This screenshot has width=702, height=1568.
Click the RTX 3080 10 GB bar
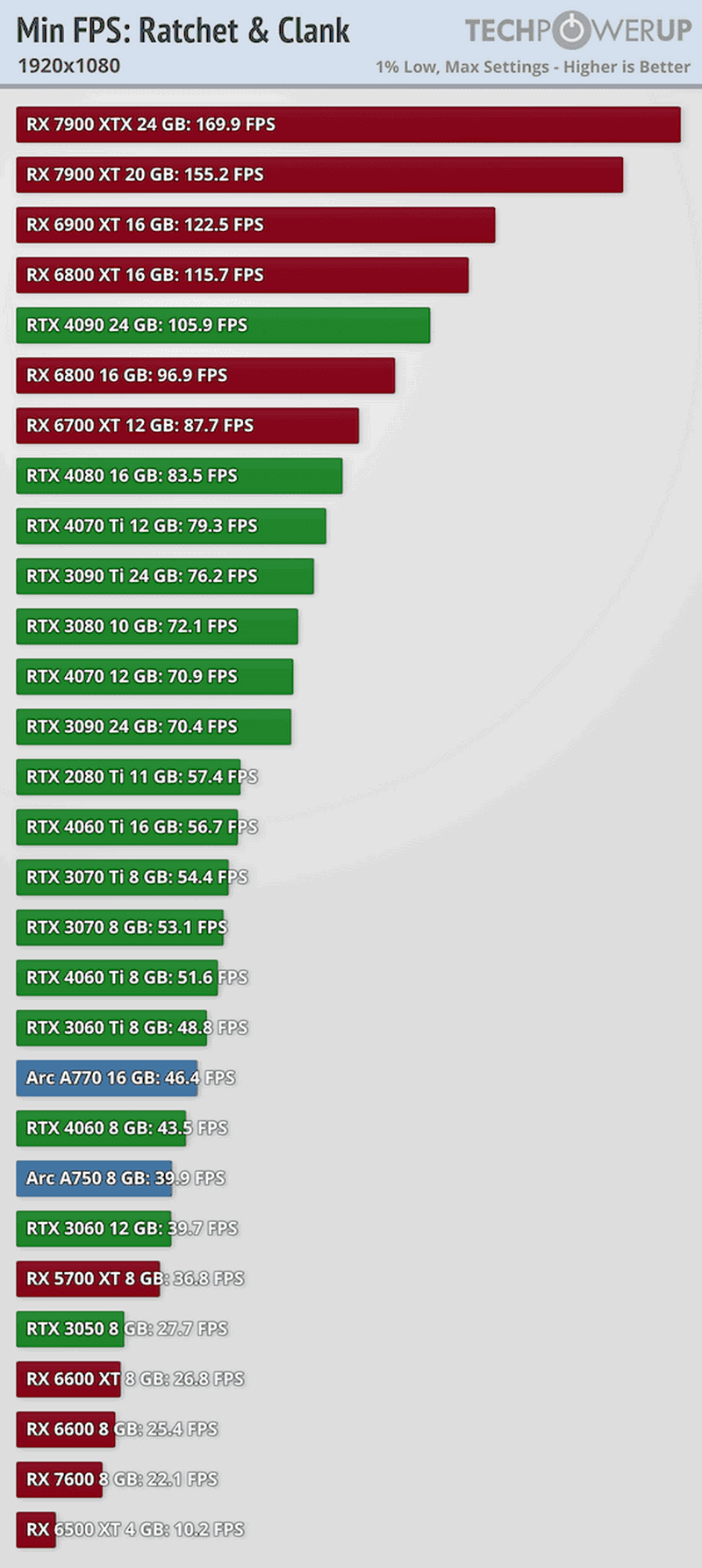pyautogui.click(x=157, y=626)
